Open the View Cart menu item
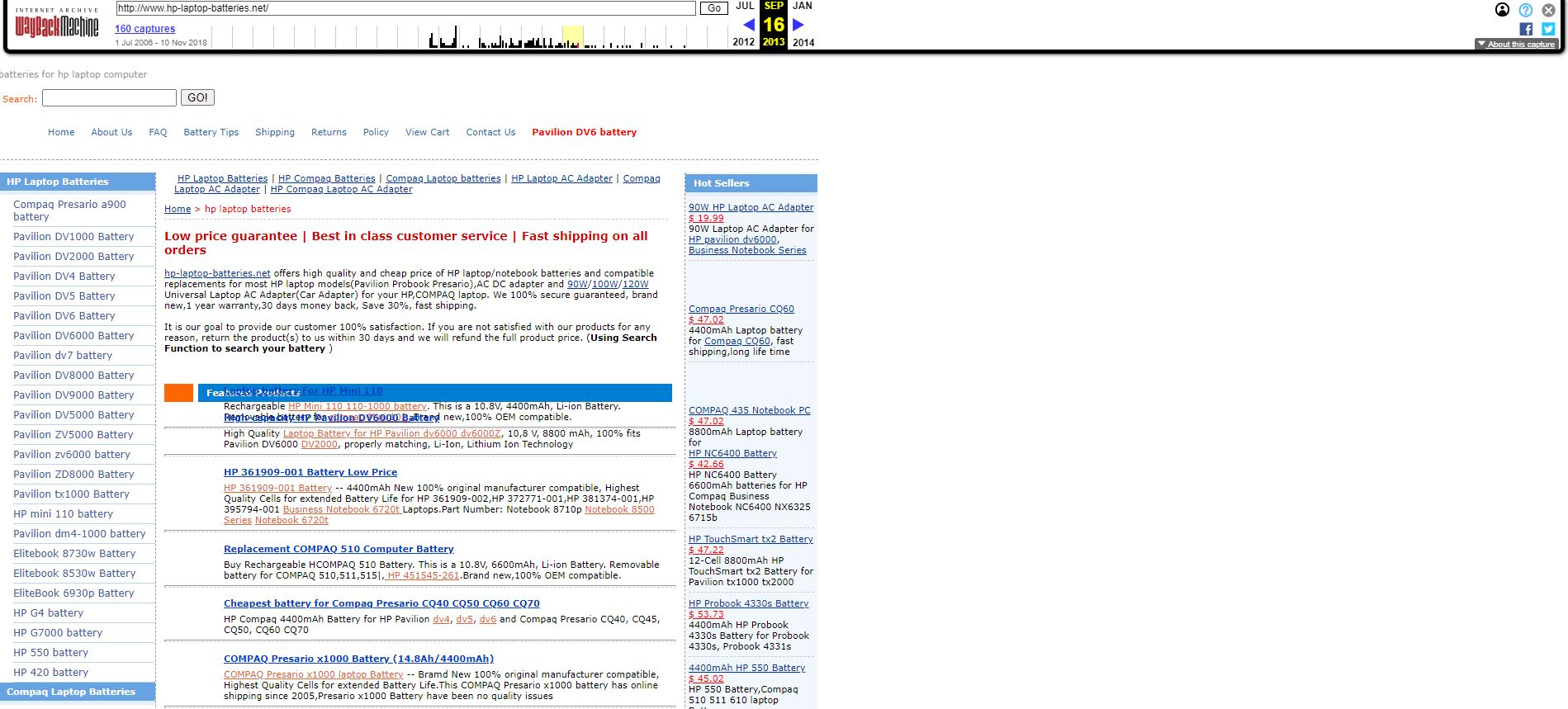The image size is (1568, 709). click(x=427, y=132)
